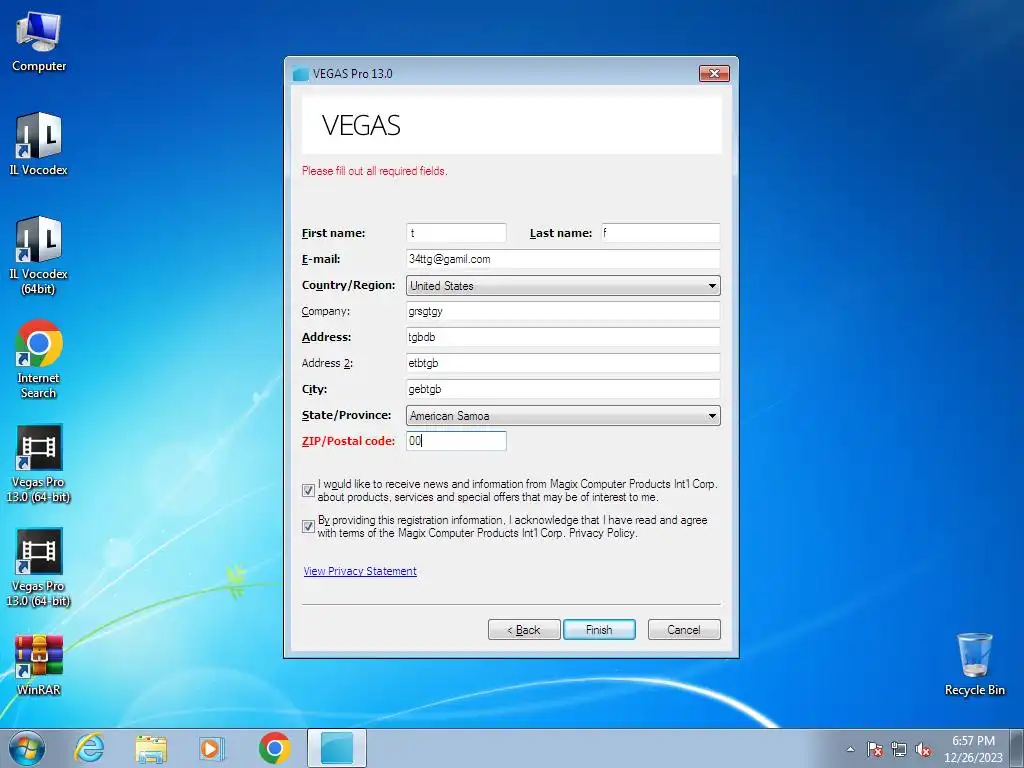
Task: Click the Company input field
Action: click(563, 311)
